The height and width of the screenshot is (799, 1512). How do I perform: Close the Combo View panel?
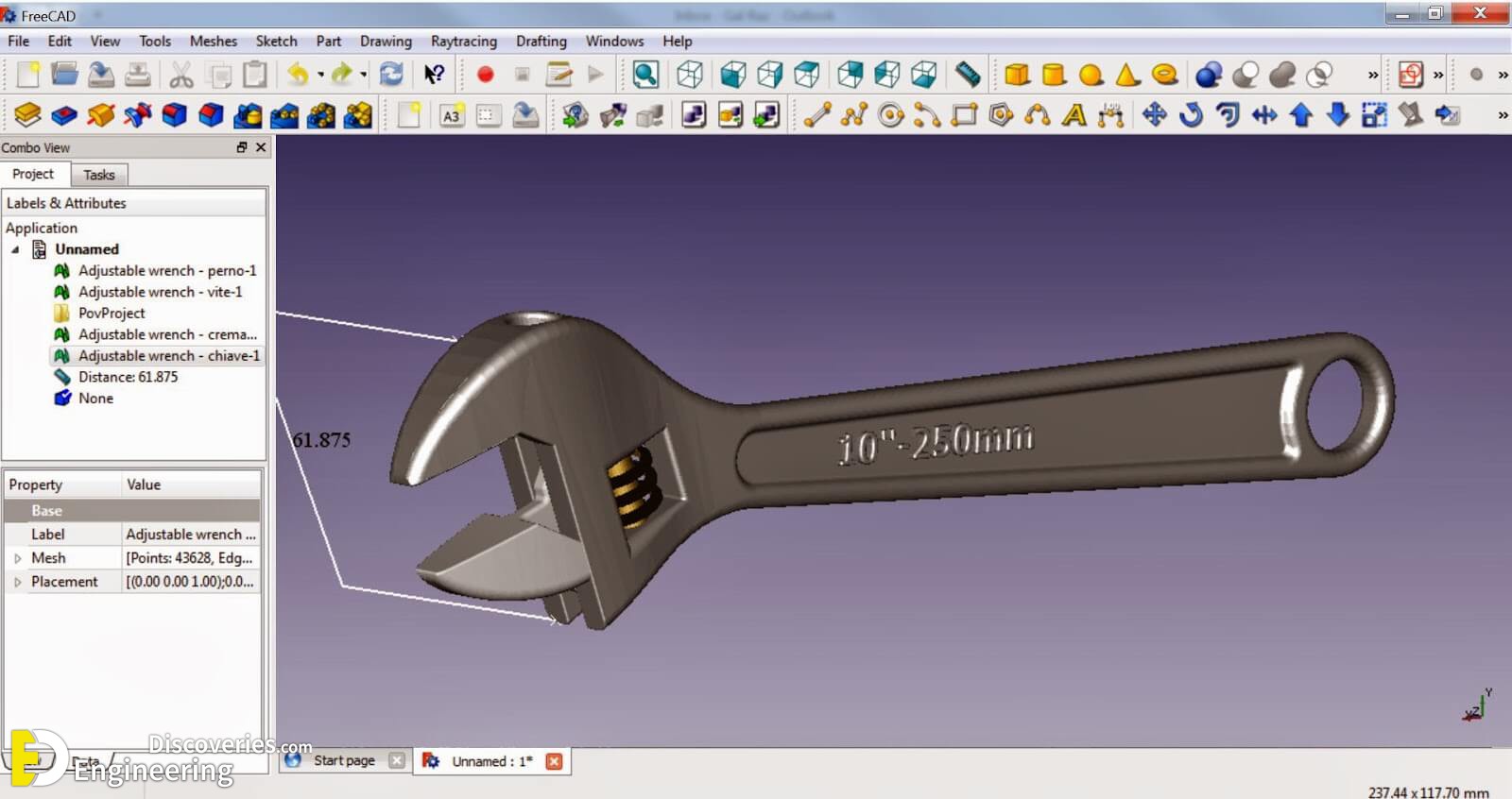261,147
